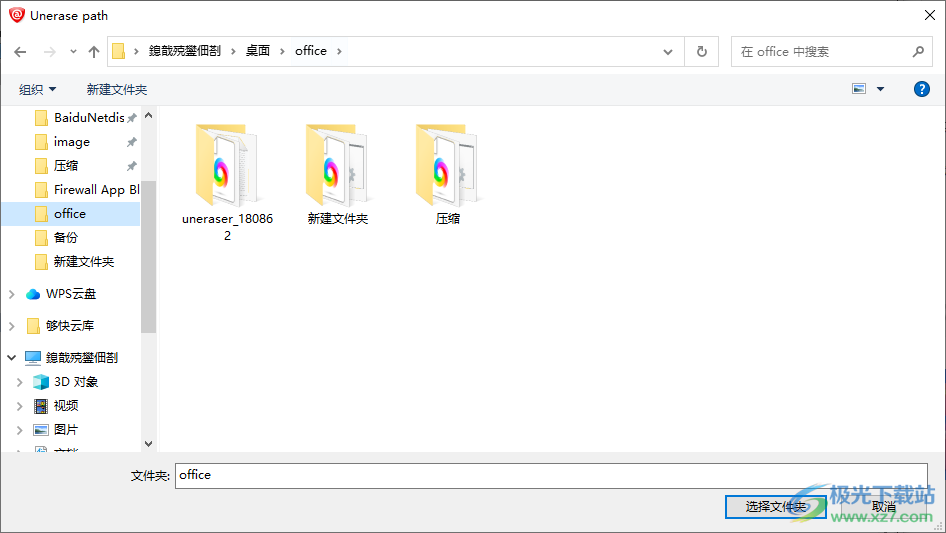
Task: Select pinned 压缩 folder in sidebar
Action: (x=66, y=165)
